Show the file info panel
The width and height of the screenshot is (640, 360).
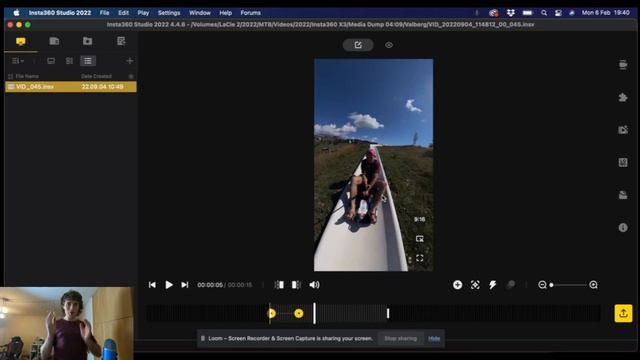(623, 228)
